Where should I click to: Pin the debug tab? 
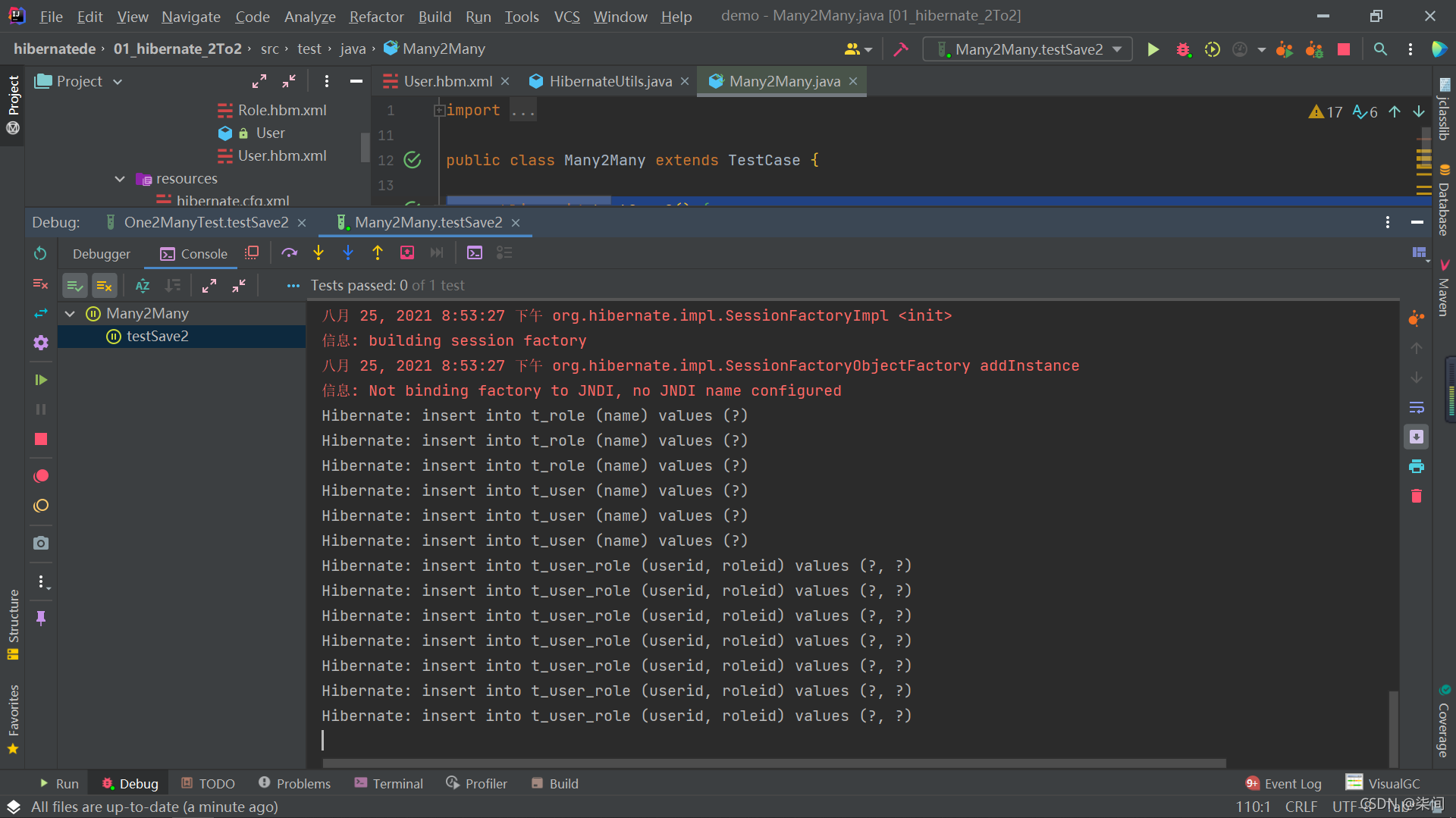coord(41,618)
